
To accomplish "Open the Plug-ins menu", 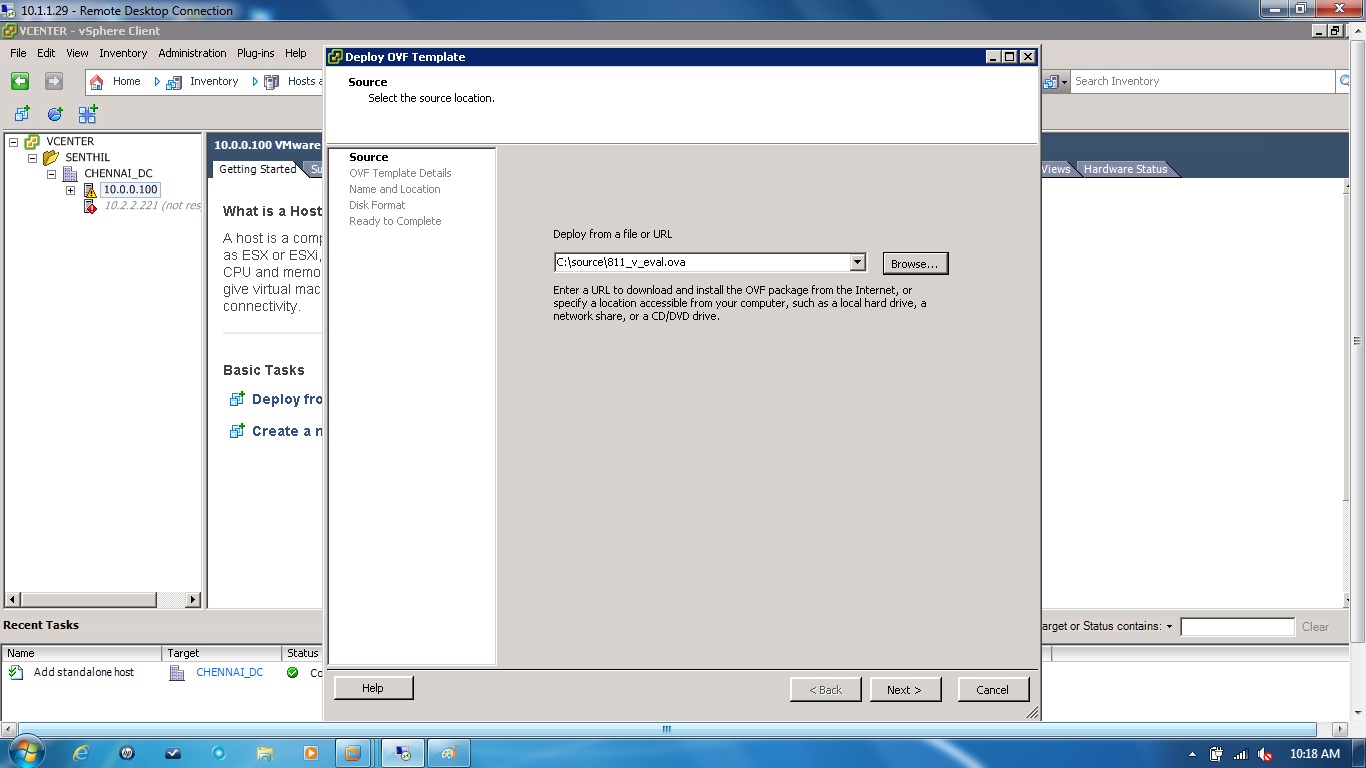I will click(255, 53).
